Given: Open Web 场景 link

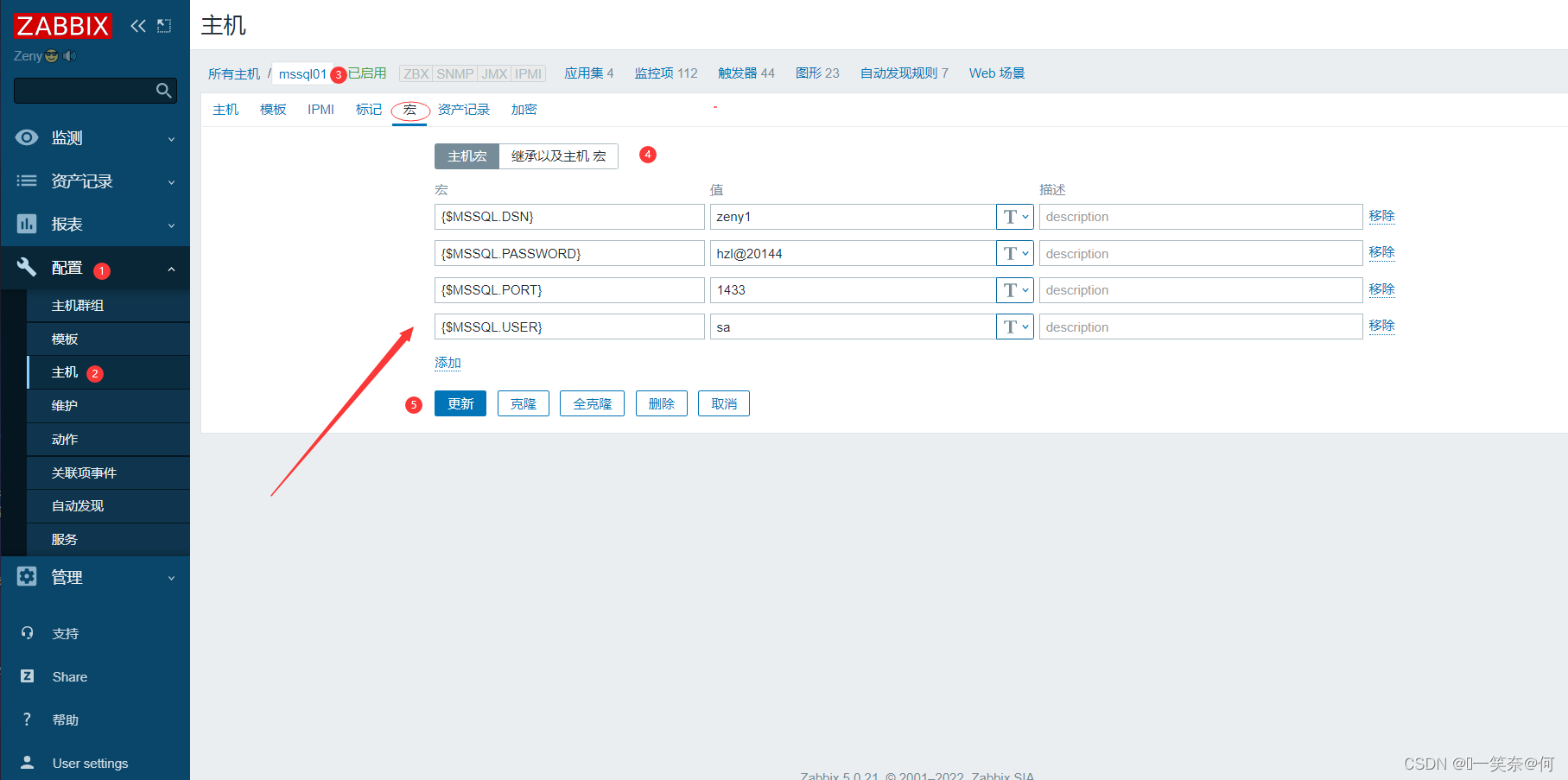Looking at the screenshot, I should (997, 73).
